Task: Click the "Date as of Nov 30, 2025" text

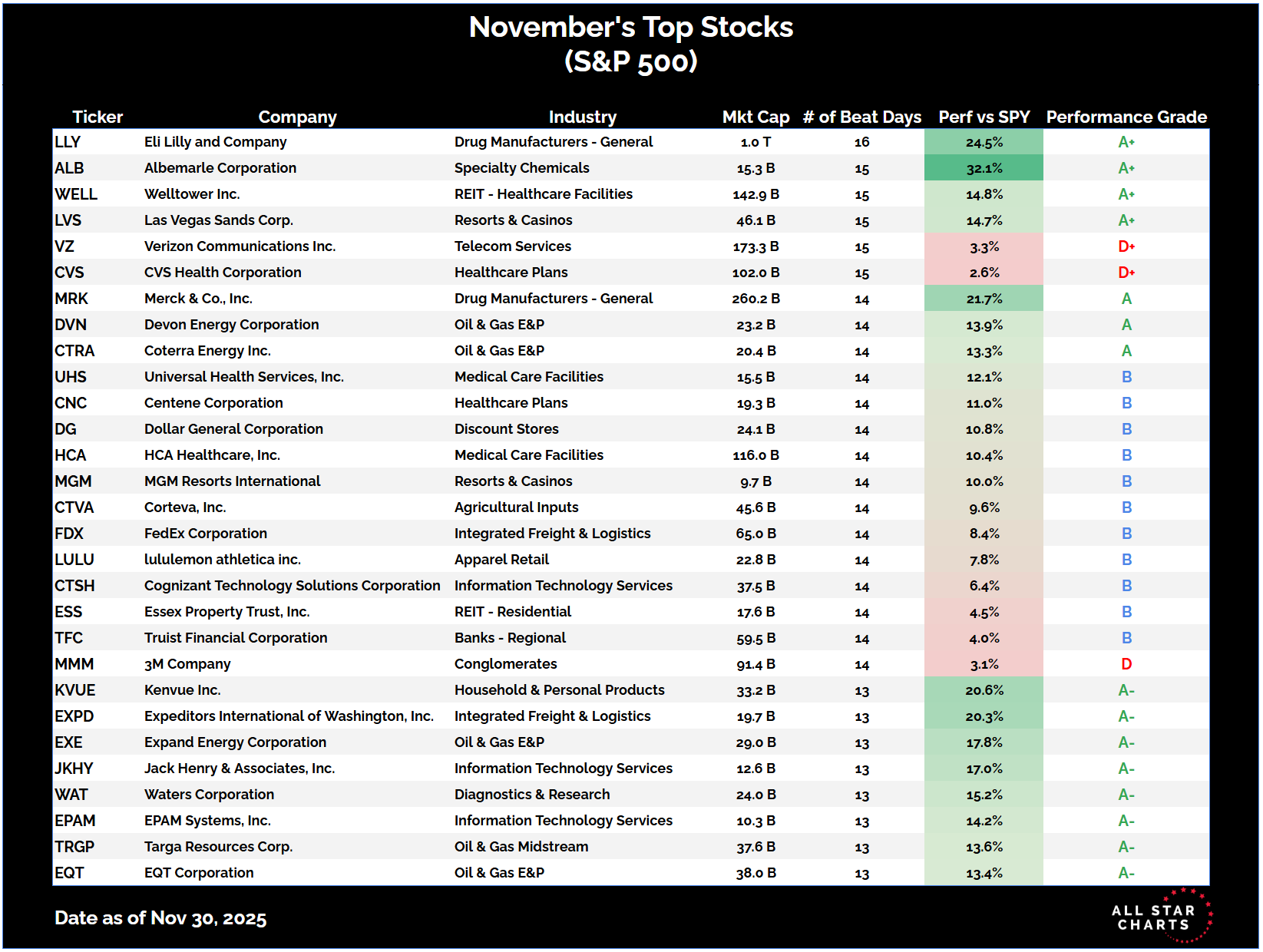Action: [160, 918]
